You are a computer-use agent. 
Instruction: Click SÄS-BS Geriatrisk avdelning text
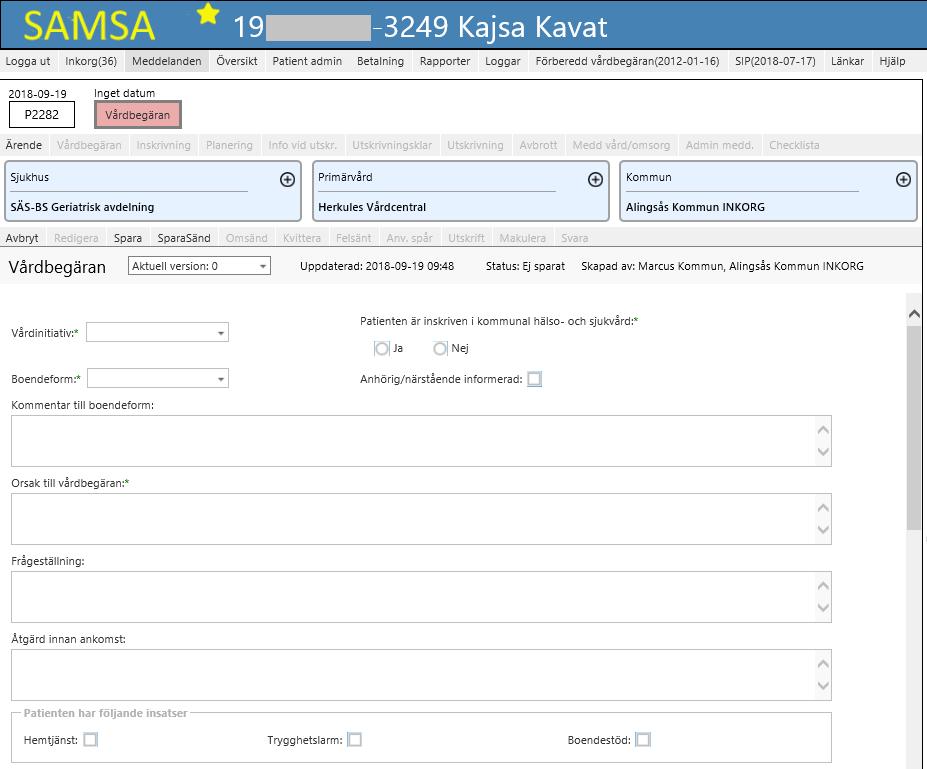(x=82, y=207)
